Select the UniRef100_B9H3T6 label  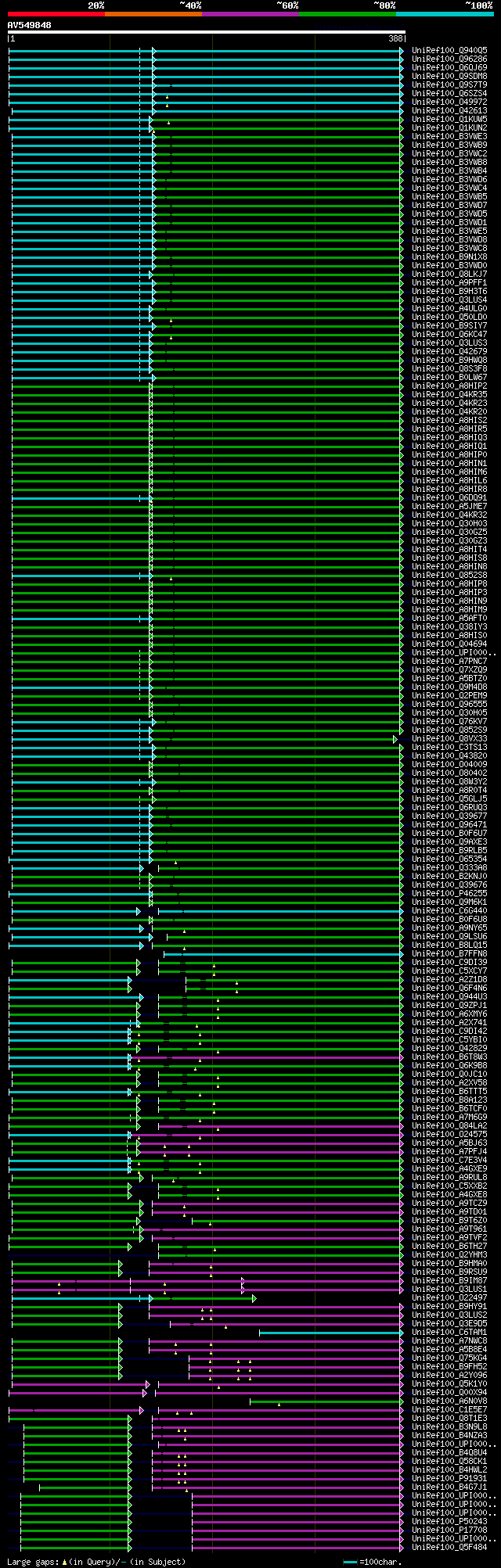click(x=449, y=291)
